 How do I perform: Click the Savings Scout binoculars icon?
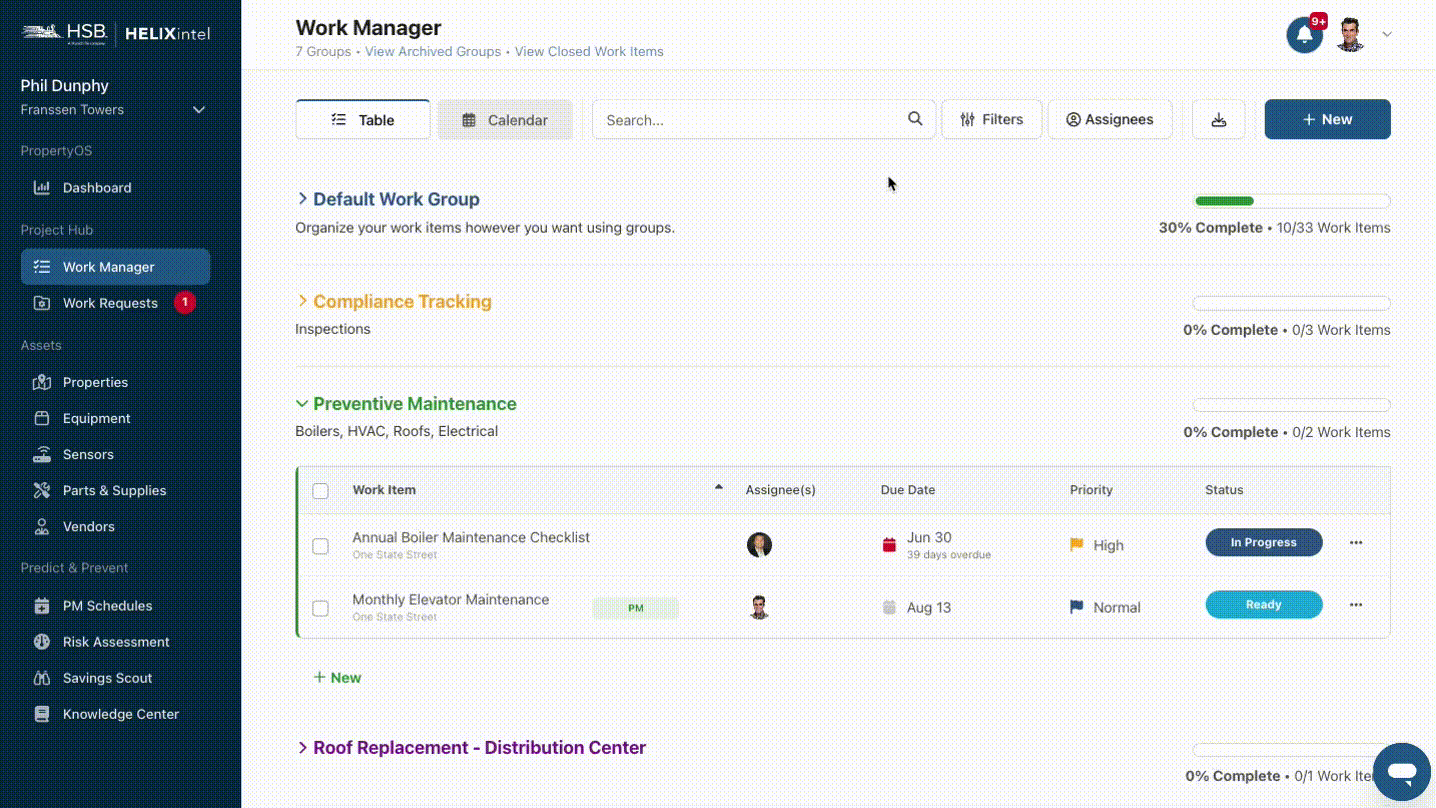coord(42,677)
